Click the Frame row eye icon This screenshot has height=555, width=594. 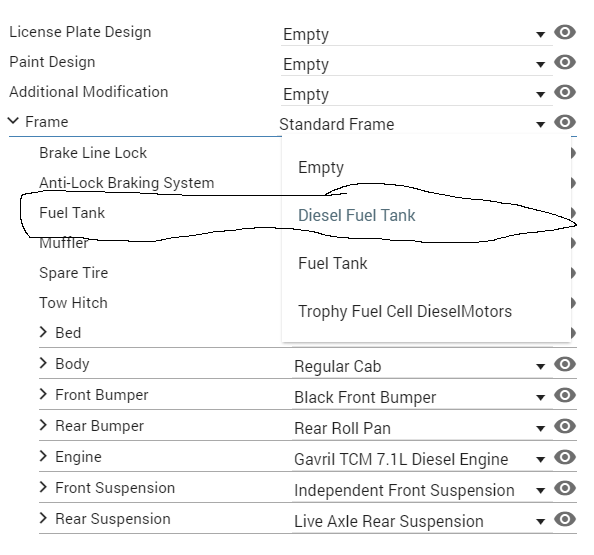pos(565,122)
